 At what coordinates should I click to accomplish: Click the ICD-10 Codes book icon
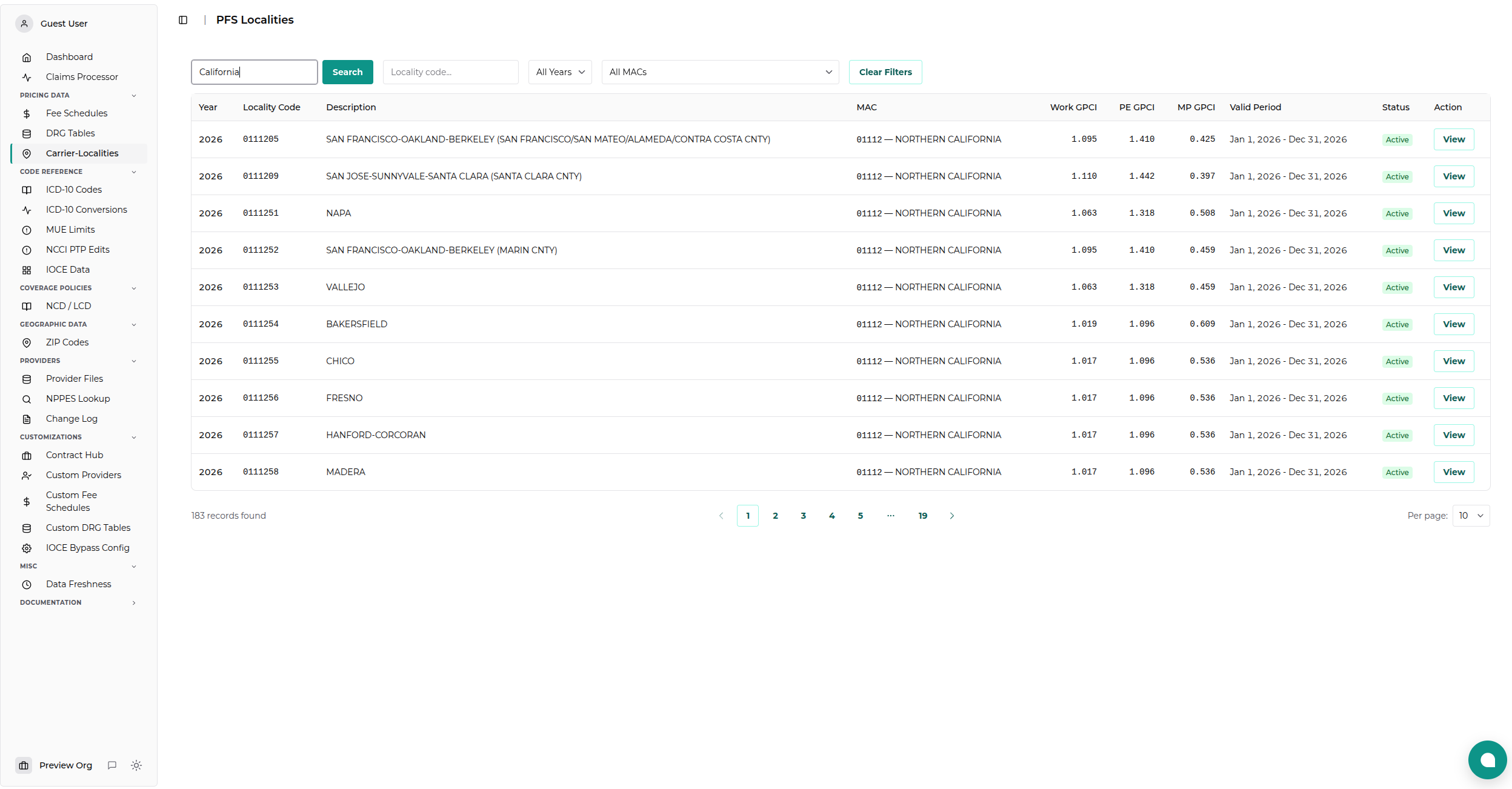pos(27,190)
